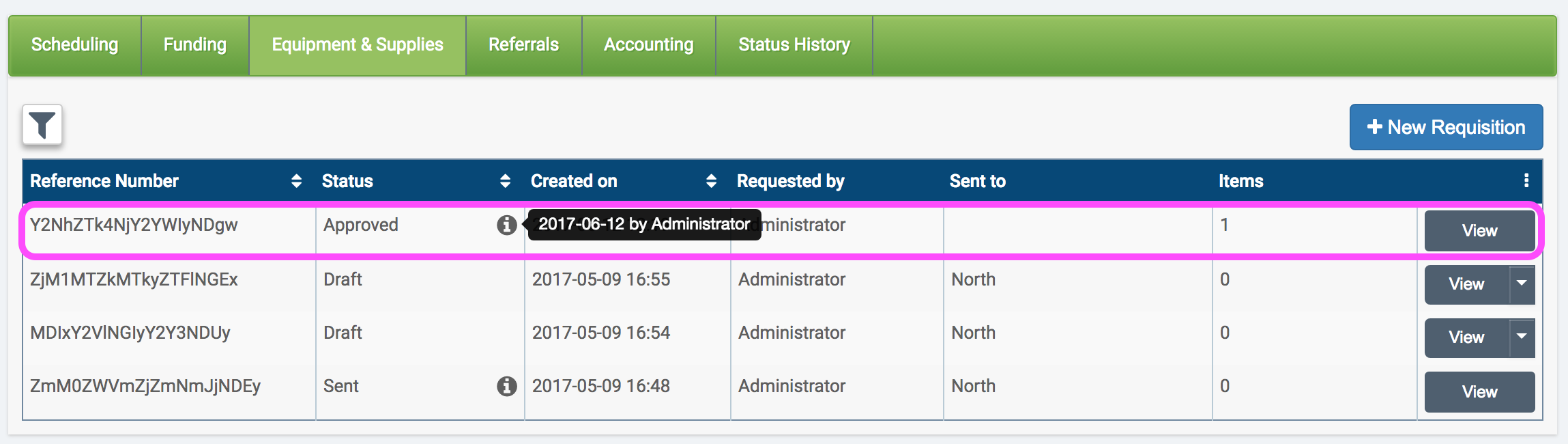The height and width of the screenshot is (444, 1568).
Task: View the Sent requisition ZmM0ZWVmZjZmNmJjNDEy
Action: 1479,392
